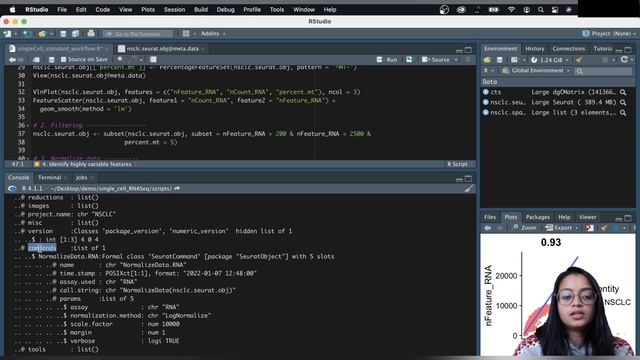Expand the nsclc.seu Seurat object
640x360 pixels.
pos(486,102)
